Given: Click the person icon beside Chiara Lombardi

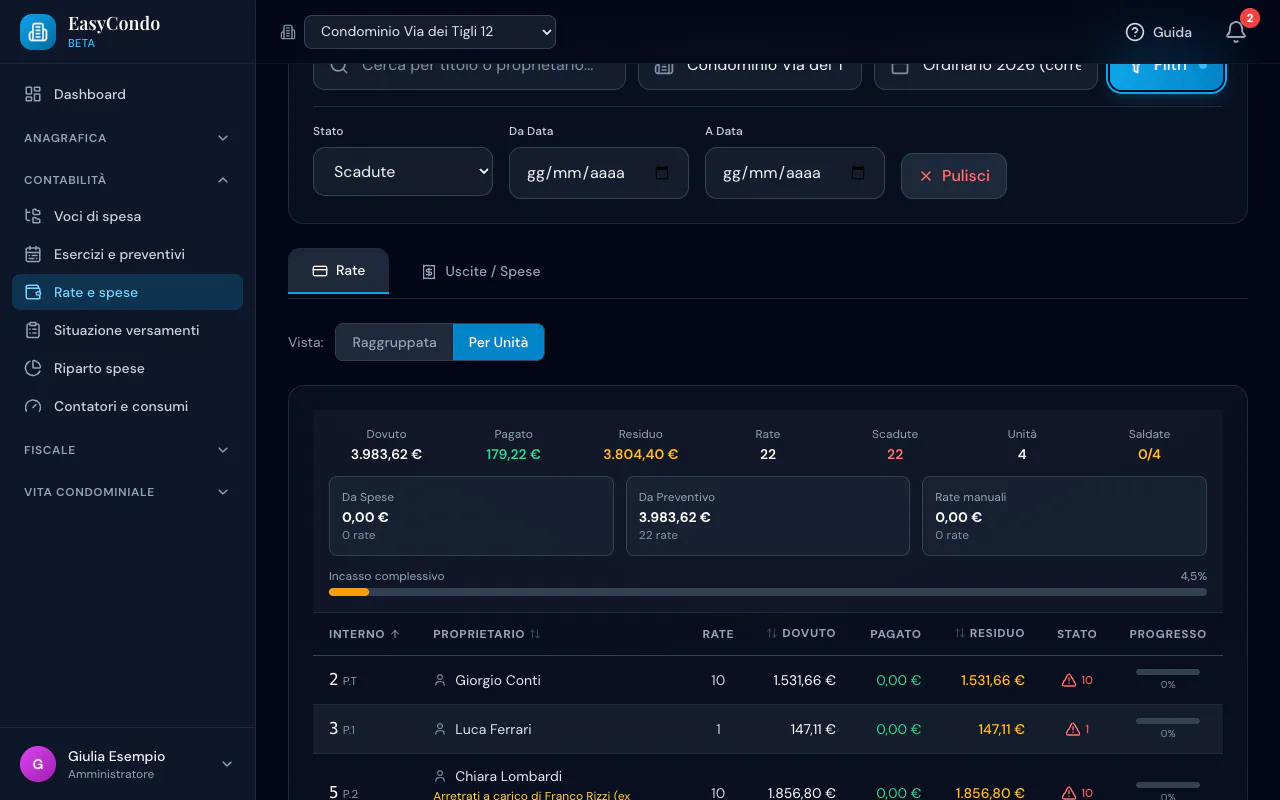Looking at the screenshot, I should click(440, 776).
